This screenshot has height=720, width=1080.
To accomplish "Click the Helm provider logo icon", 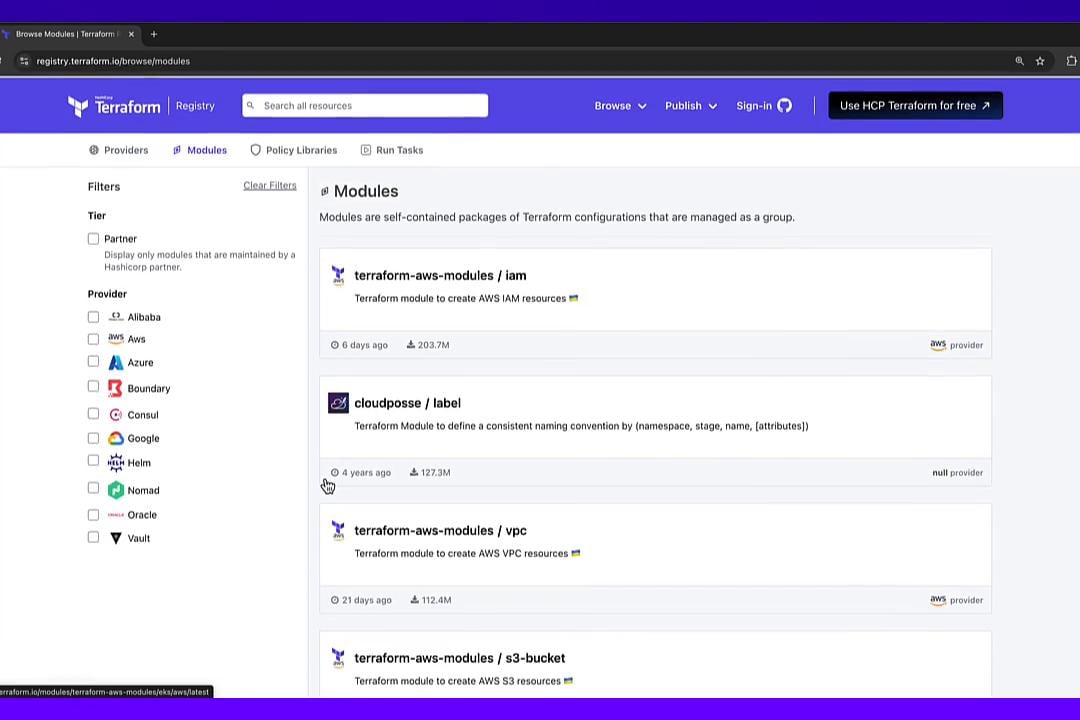I will (116, 463).
